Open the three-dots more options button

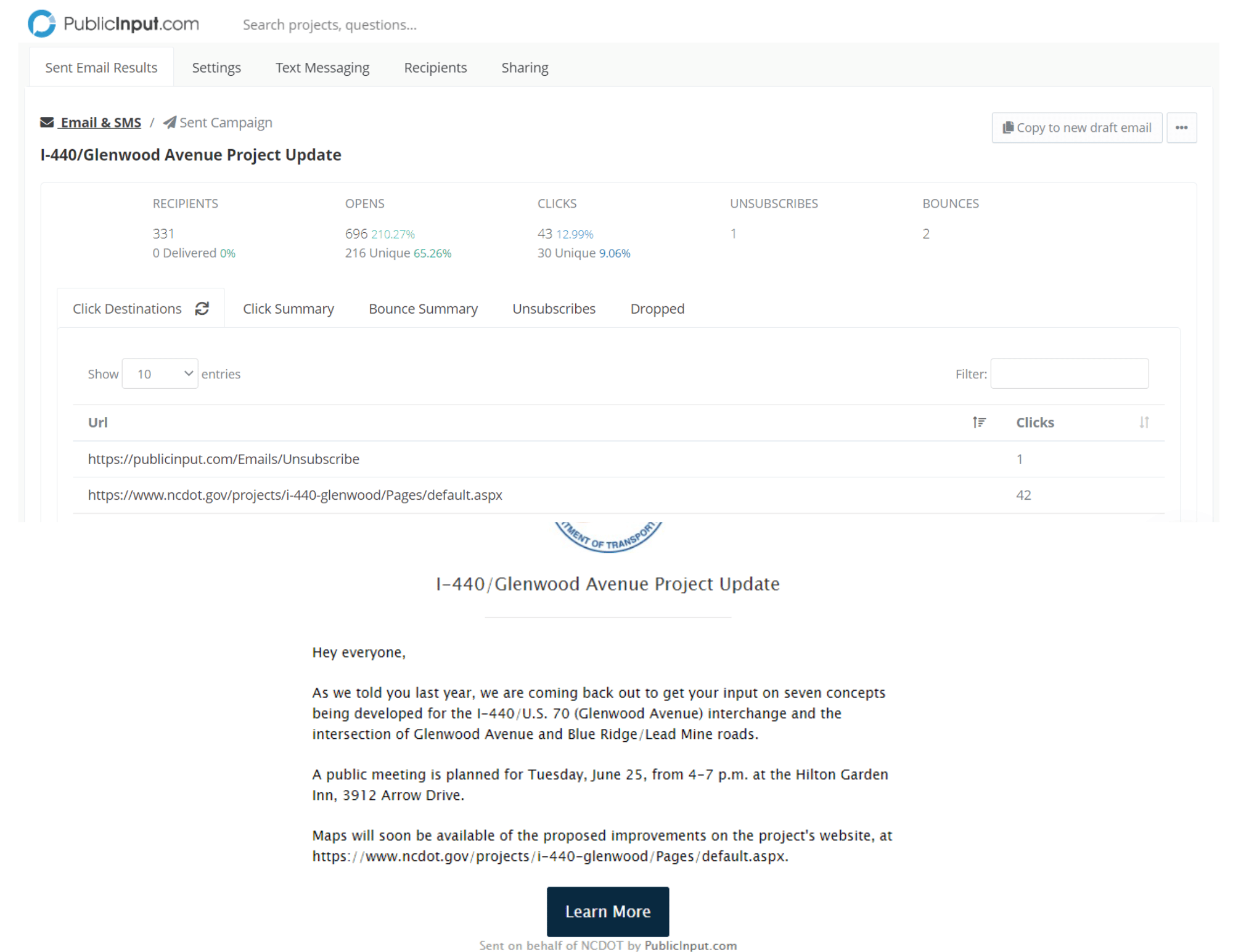coord(1181,128)
